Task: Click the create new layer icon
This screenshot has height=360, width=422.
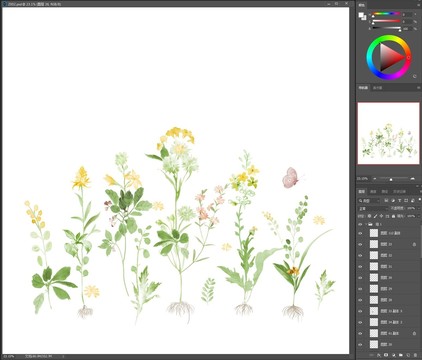Action: 408,355
